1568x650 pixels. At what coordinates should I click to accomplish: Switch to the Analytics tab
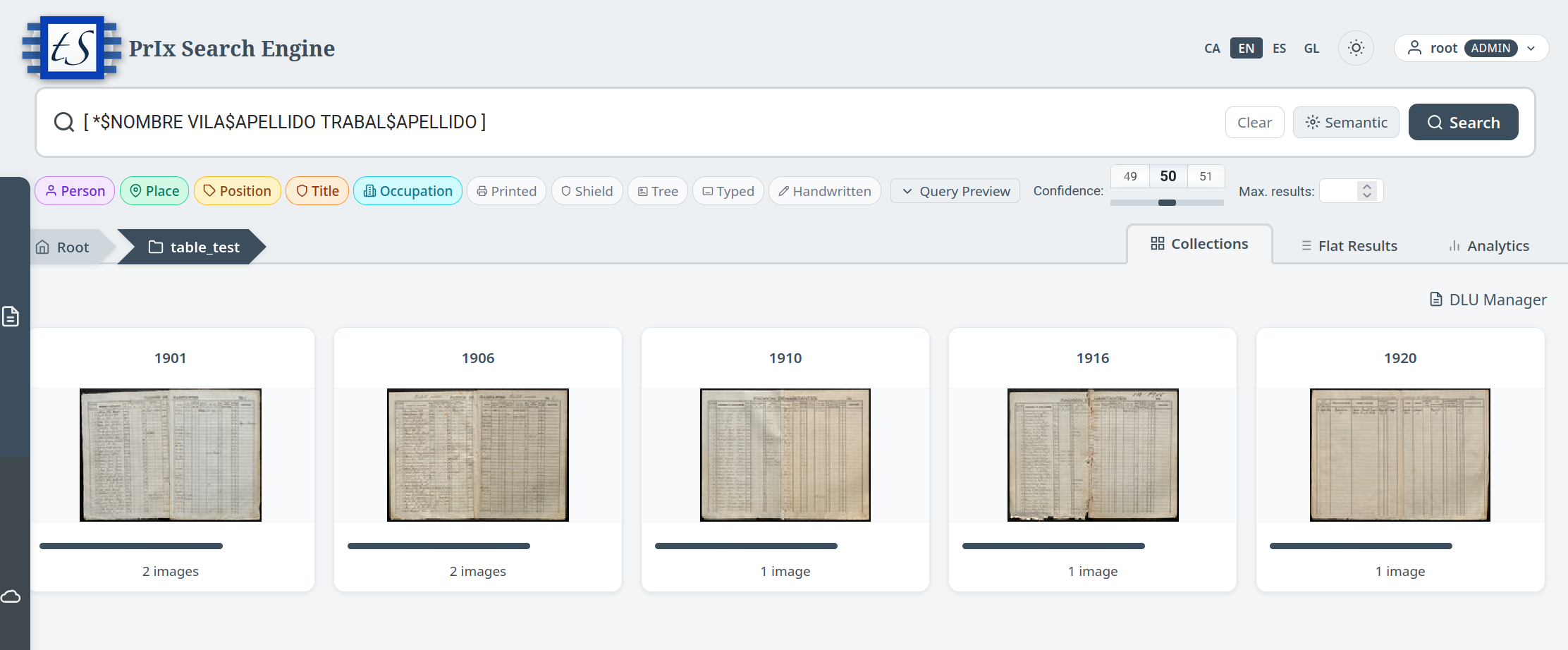[x=1488, y=246]
